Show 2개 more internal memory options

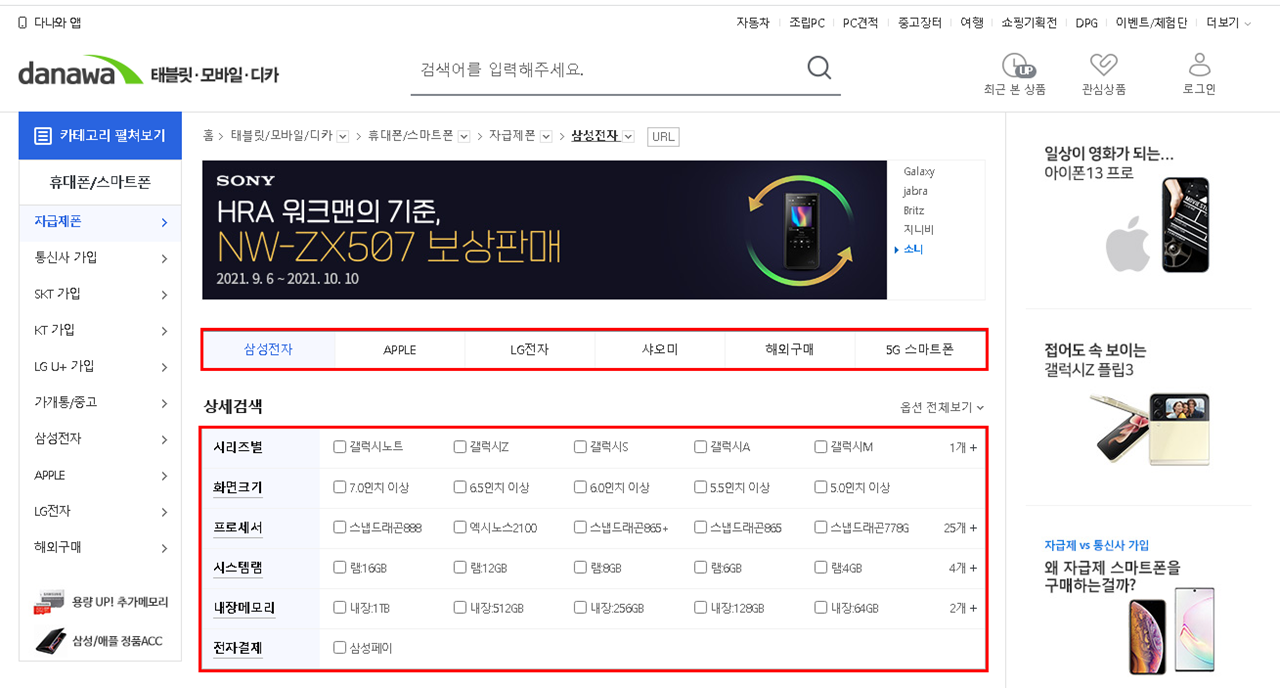coord(963,608)
